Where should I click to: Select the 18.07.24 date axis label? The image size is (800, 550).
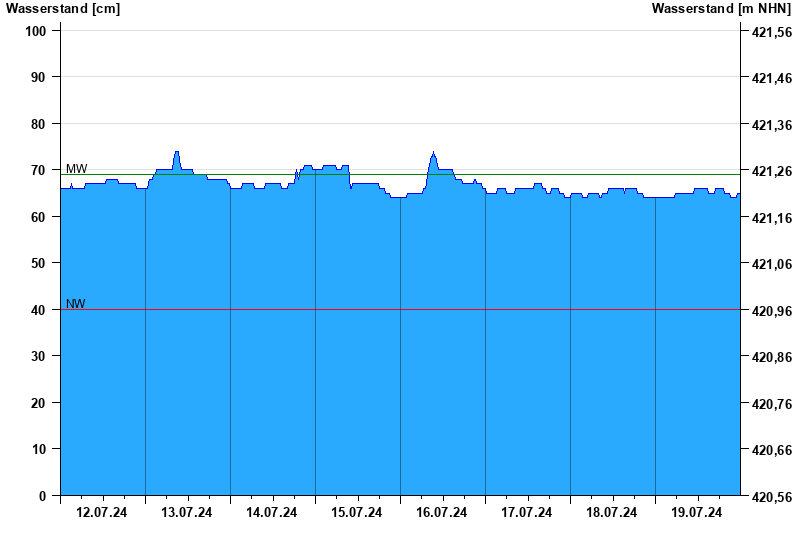click(x=611, y=512)
